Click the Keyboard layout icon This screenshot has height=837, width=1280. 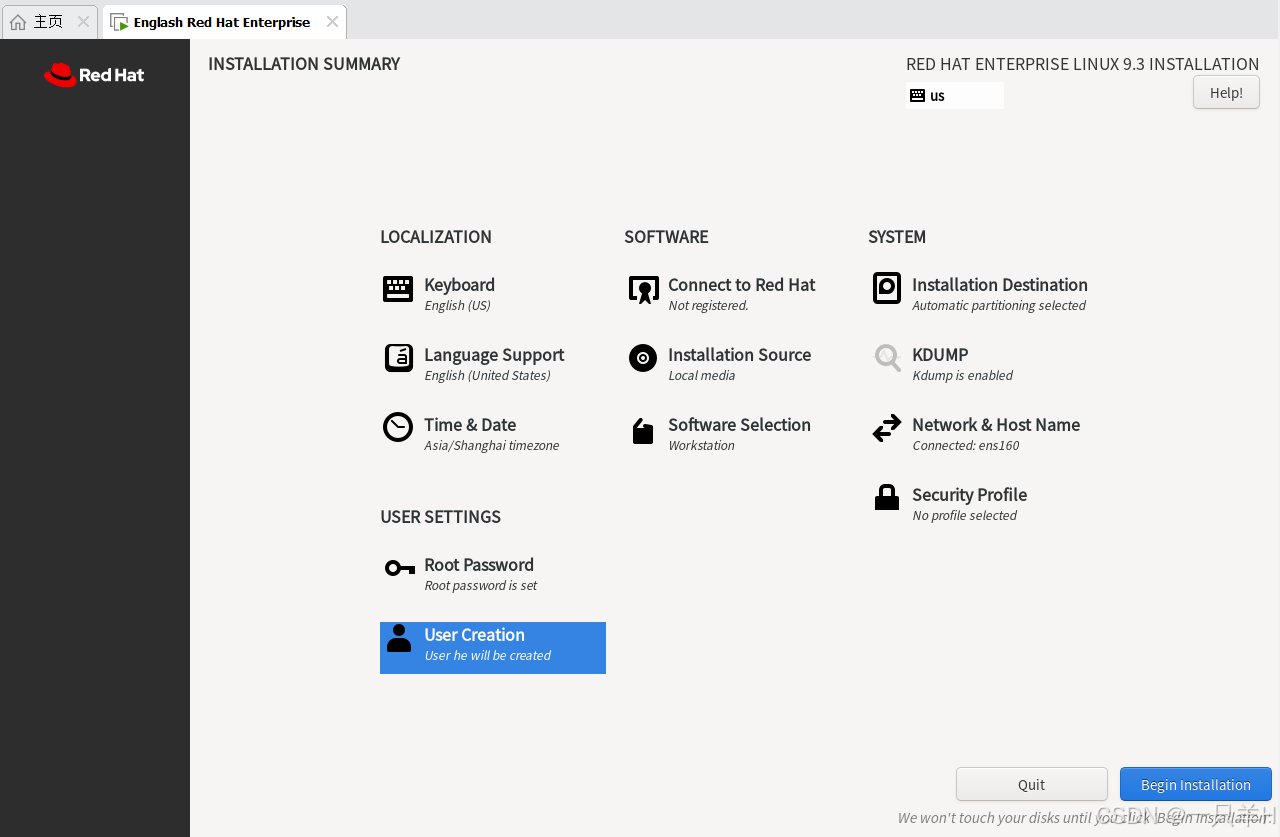(398, 289)
